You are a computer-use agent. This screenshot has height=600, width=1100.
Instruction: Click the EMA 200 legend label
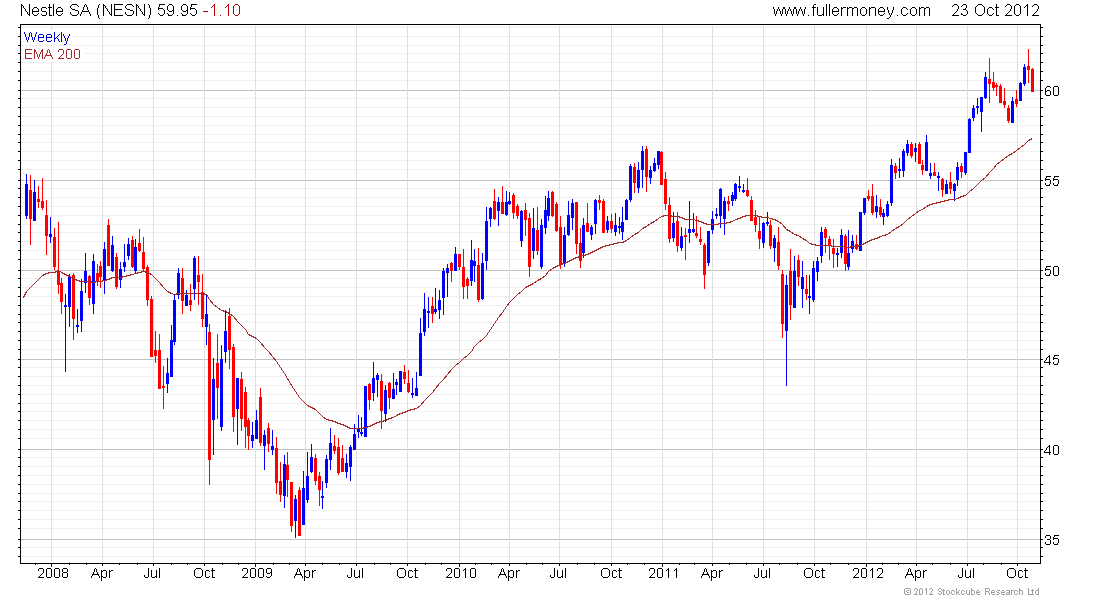pos(53,54)
